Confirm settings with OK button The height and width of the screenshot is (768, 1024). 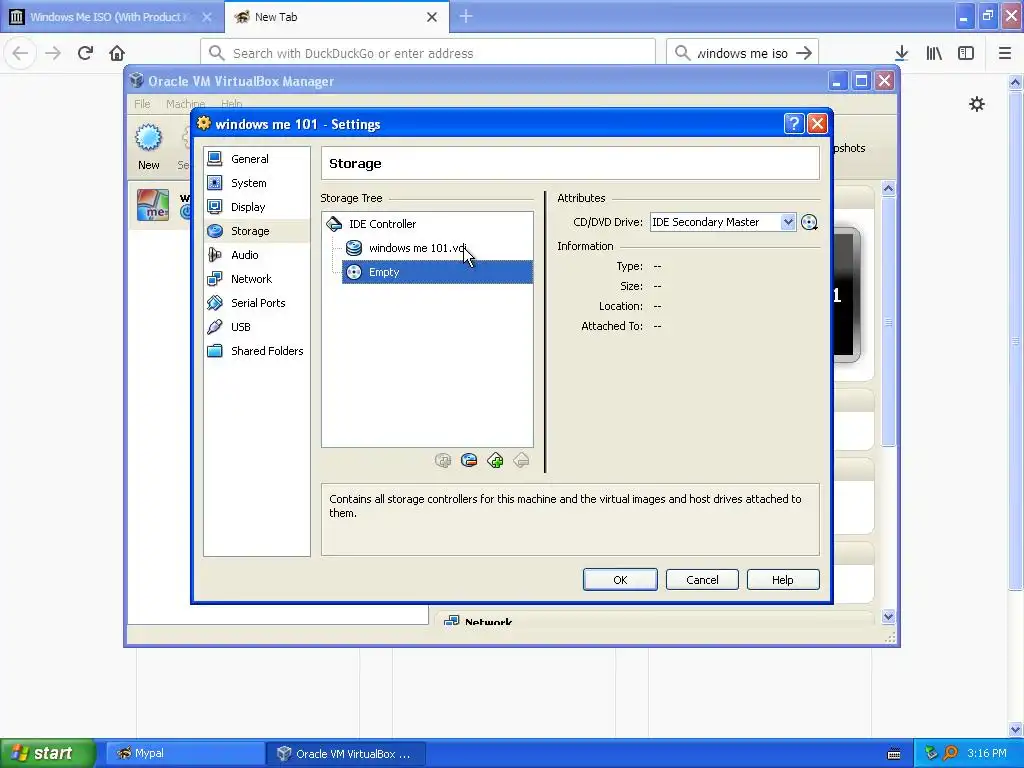tap(620, 580)
